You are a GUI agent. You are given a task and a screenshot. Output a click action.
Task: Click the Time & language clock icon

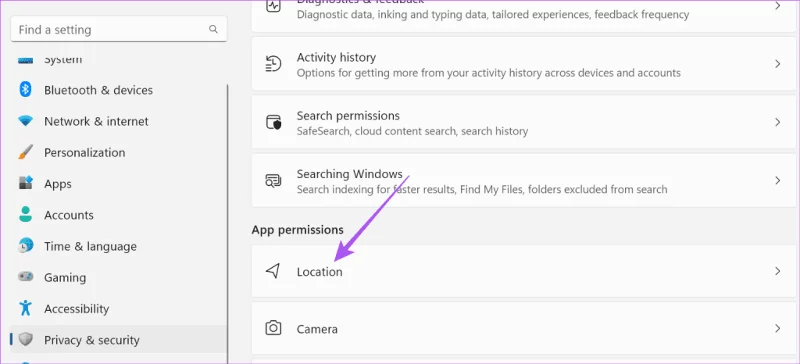tap(25, 246)
